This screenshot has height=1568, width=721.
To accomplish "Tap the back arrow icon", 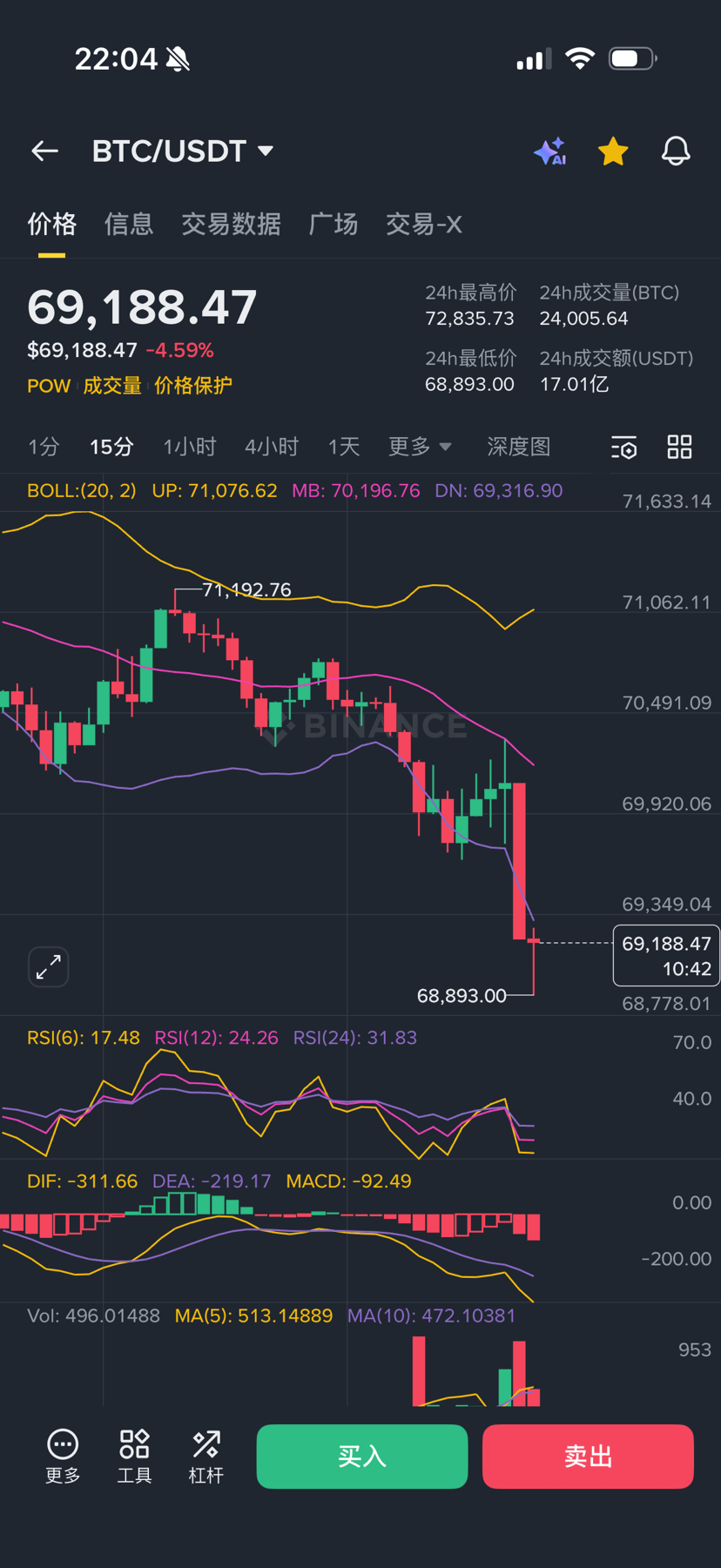I will pos(44,151).
